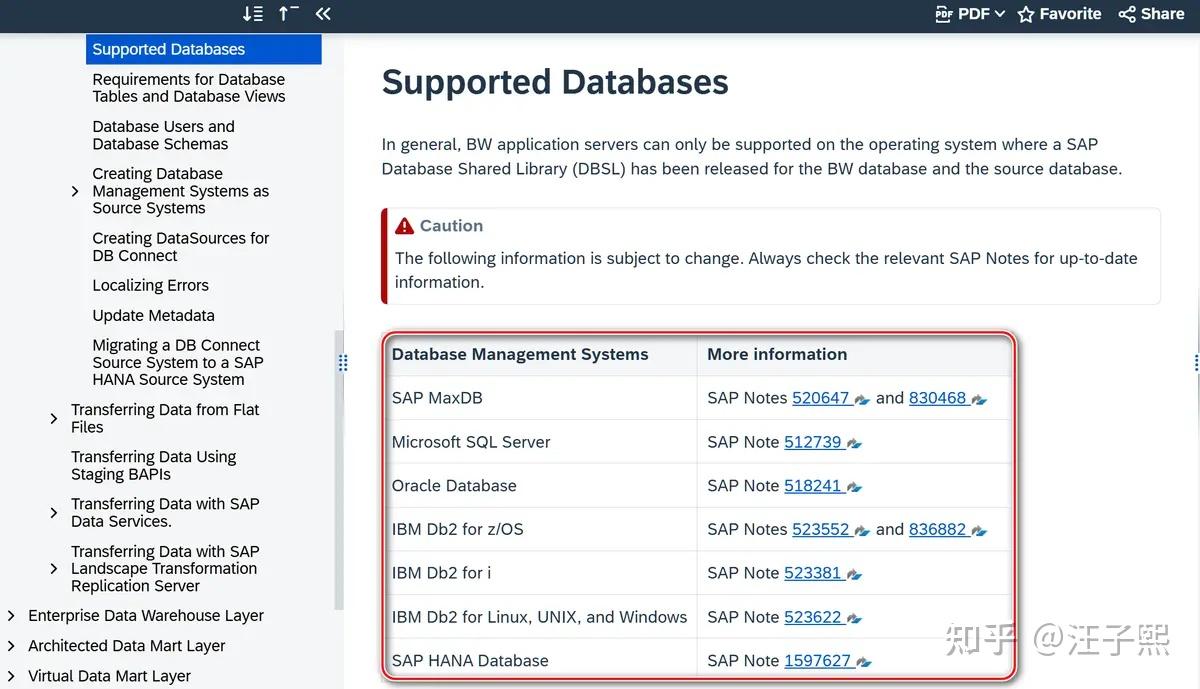1200x689 pixels.
Task: Open the Localizing Errors topic
Action: 151,285
